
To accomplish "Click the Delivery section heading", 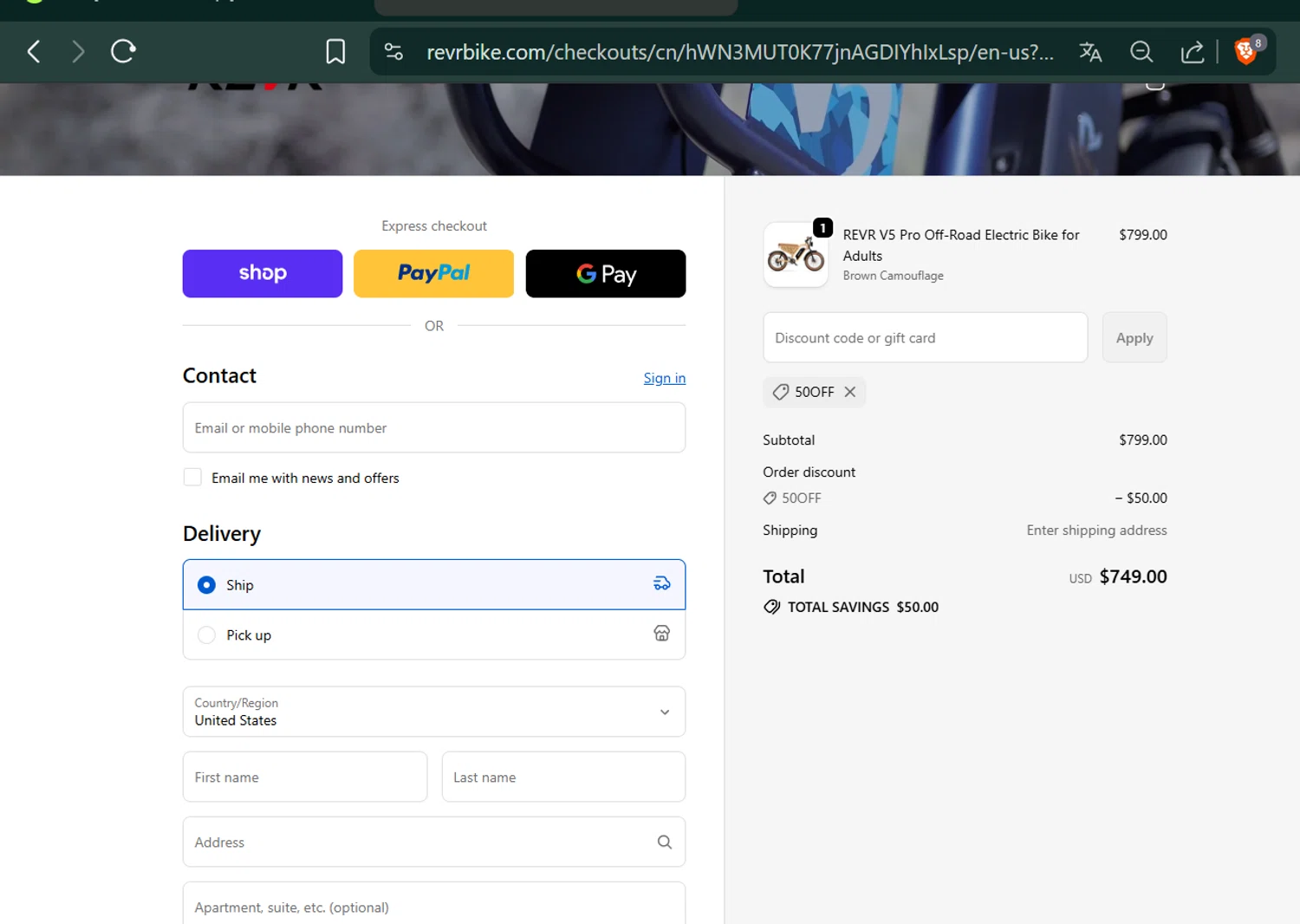I will pyautogui.click(x=222, y=533).
